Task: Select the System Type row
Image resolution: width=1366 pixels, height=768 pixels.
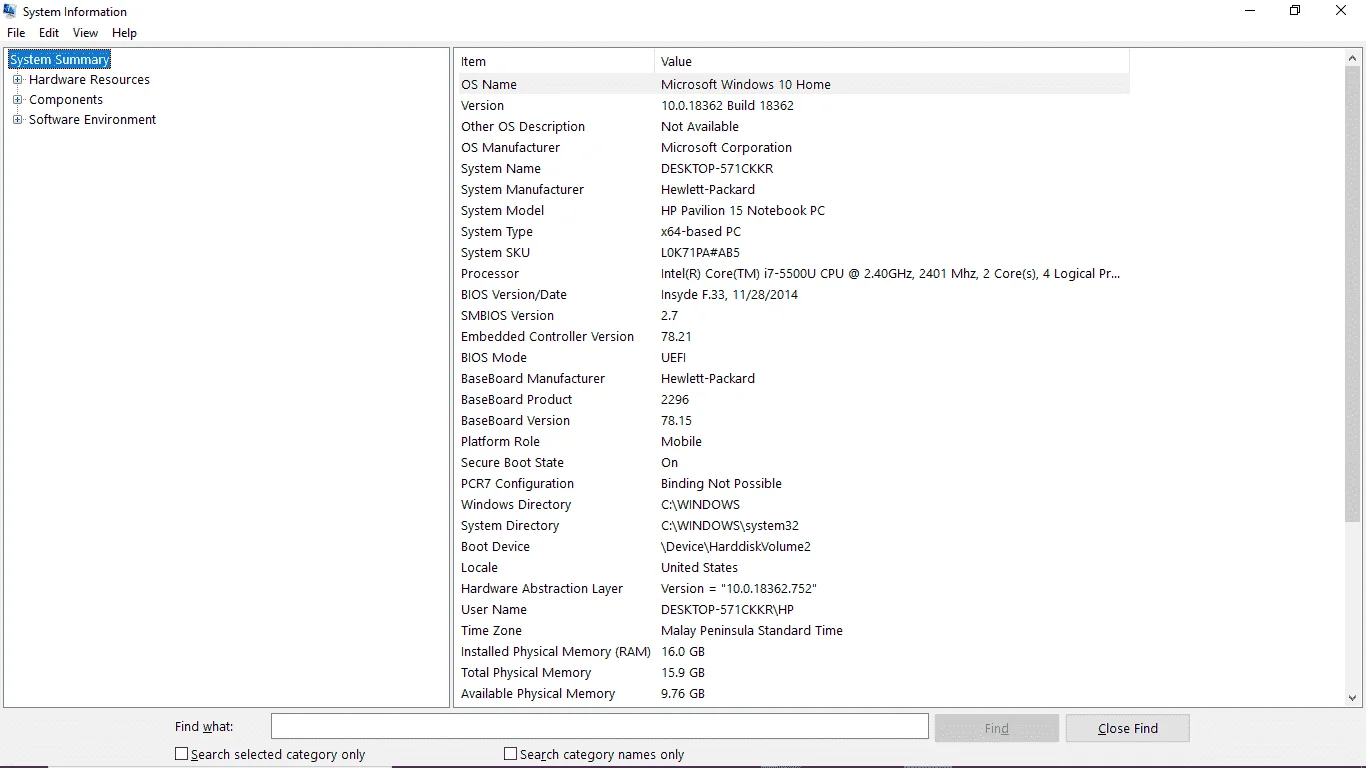Action: click(x=794, y=232)
